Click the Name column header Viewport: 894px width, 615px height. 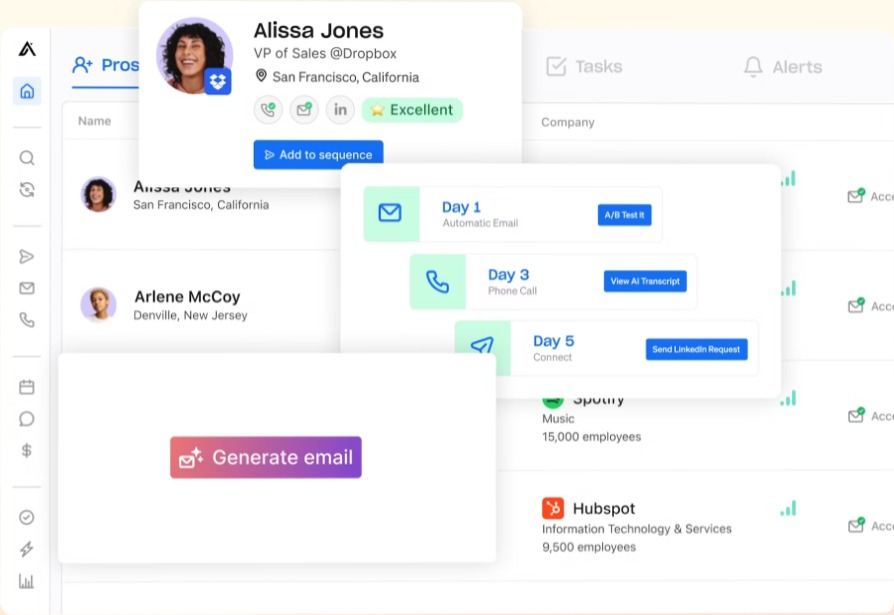(95, 121)
